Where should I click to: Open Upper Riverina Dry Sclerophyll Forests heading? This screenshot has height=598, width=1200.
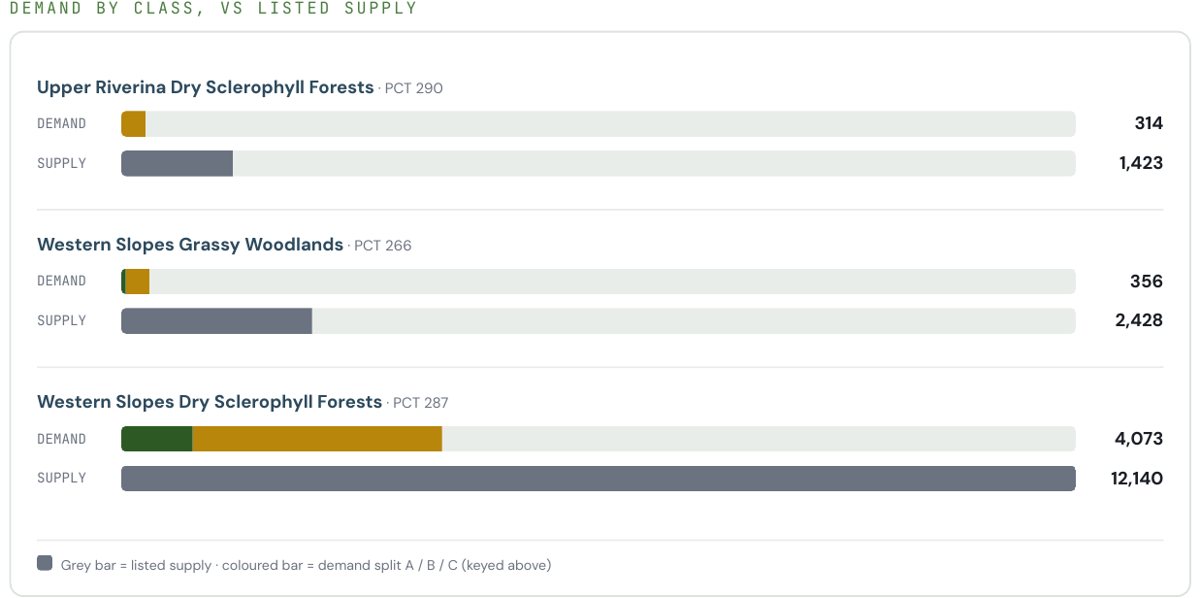(x=205, y=87)
